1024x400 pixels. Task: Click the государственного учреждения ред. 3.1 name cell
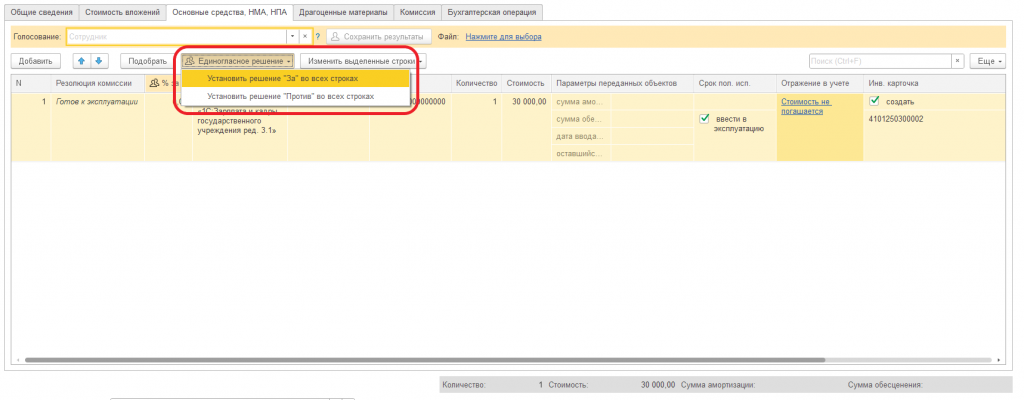(240, 125)
